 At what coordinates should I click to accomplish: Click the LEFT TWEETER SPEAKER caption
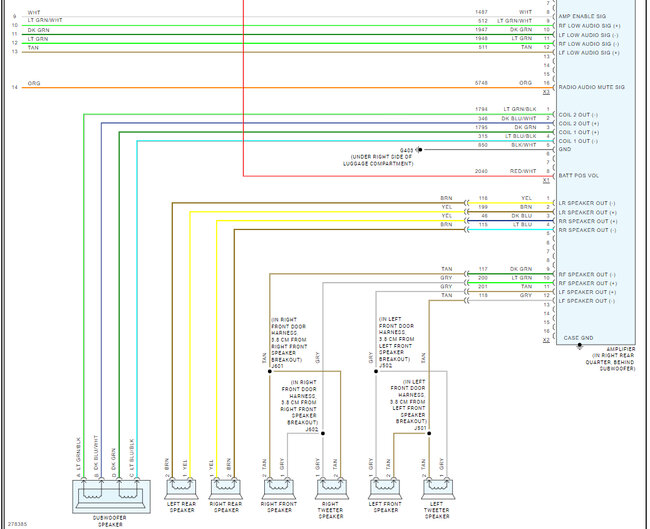[437, 510]
